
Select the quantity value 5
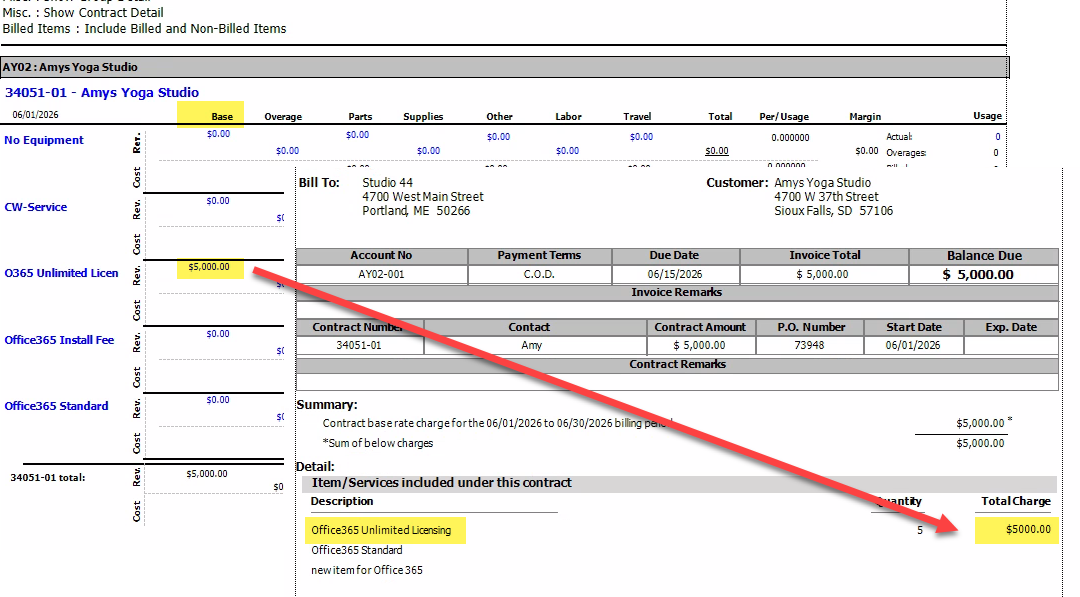[x=920, y=530]
